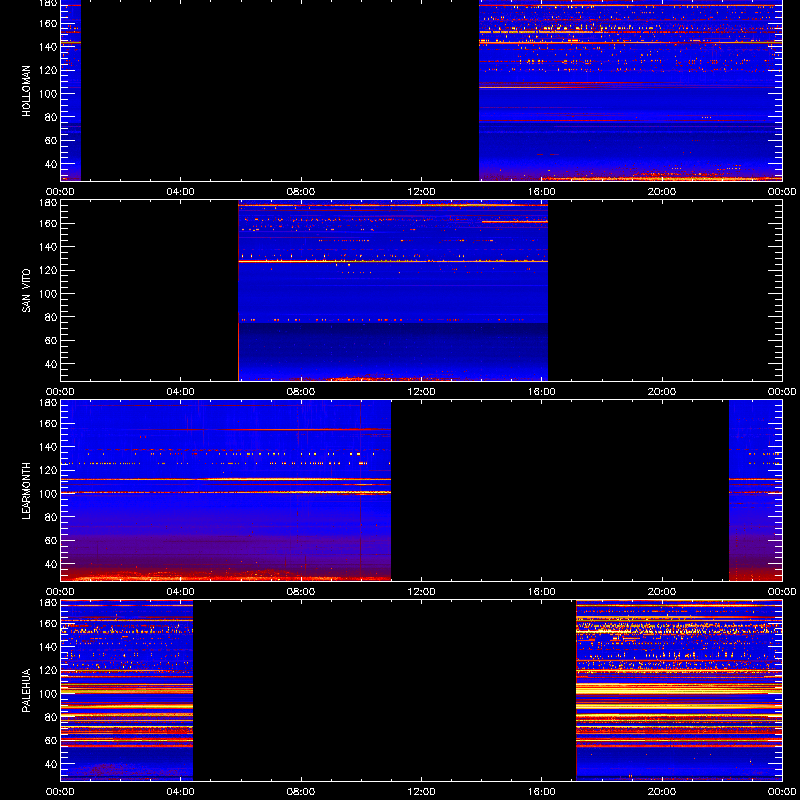800x800 pixels.
Task: Select the 04:00 tick label under Holloman panel
Action: 181,192
